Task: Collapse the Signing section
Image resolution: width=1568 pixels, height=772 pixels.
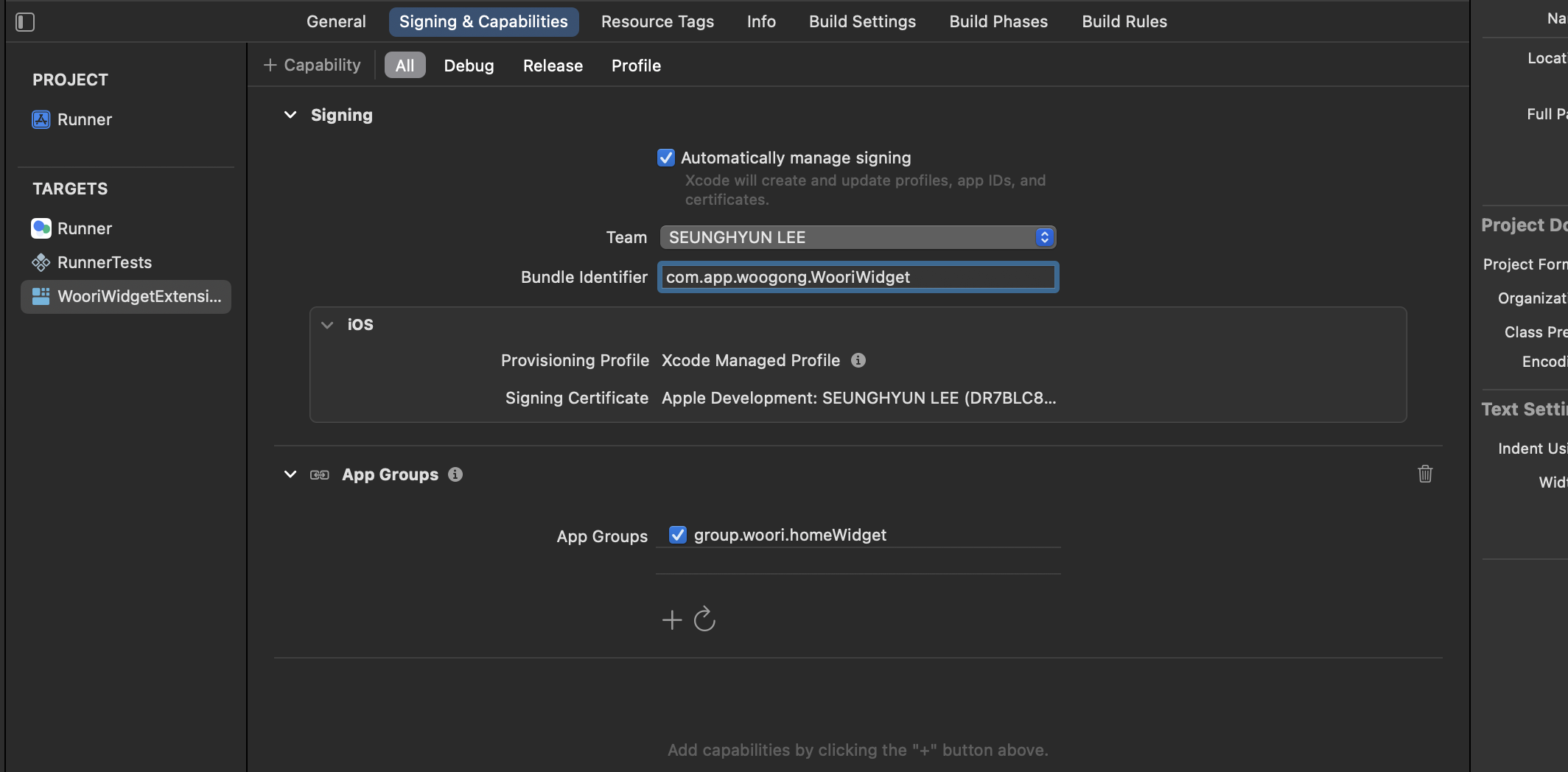Action: (x=290, y=115)
